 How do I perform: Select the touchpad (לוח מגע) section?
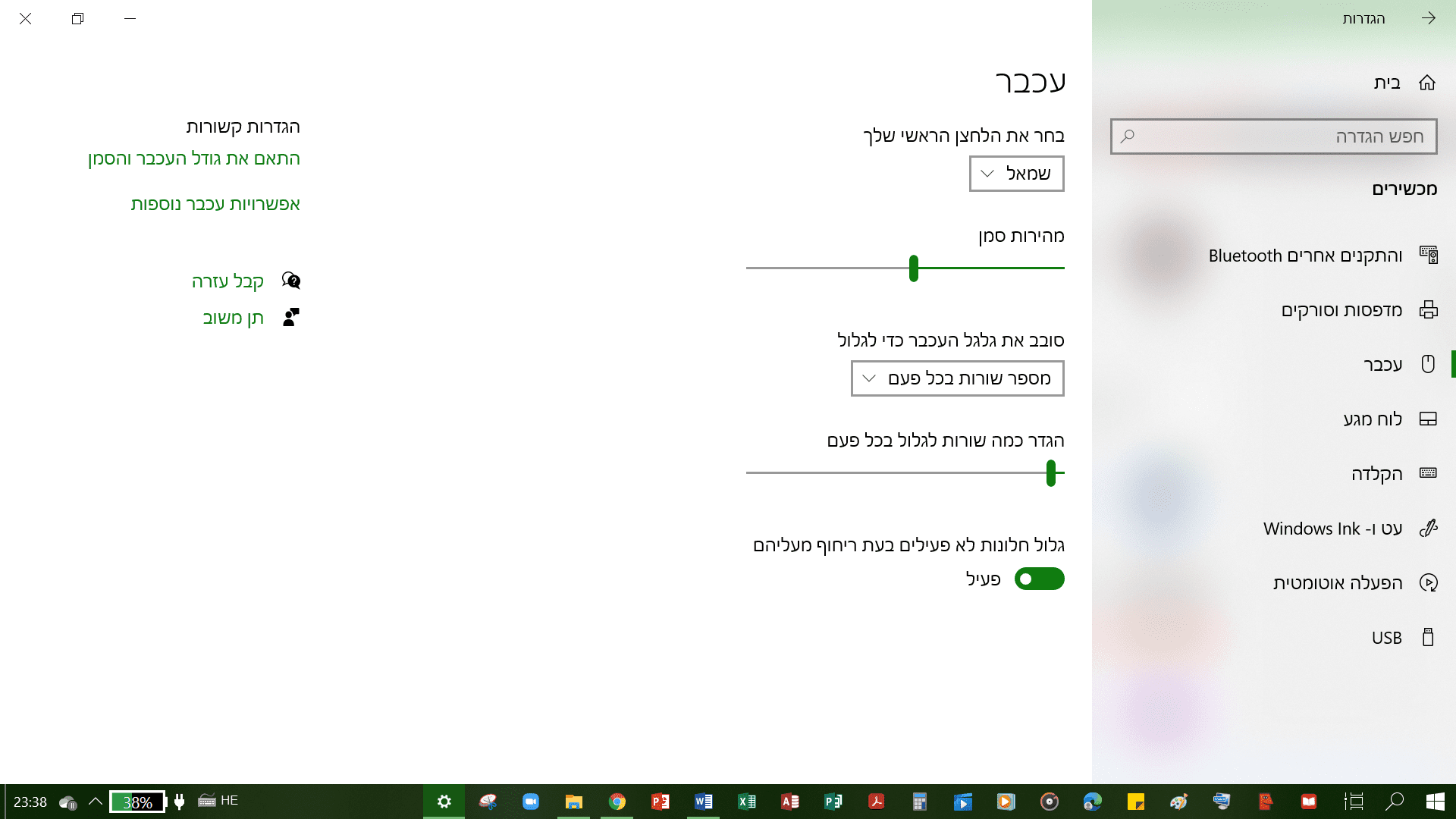click(x=1372, y=419)
